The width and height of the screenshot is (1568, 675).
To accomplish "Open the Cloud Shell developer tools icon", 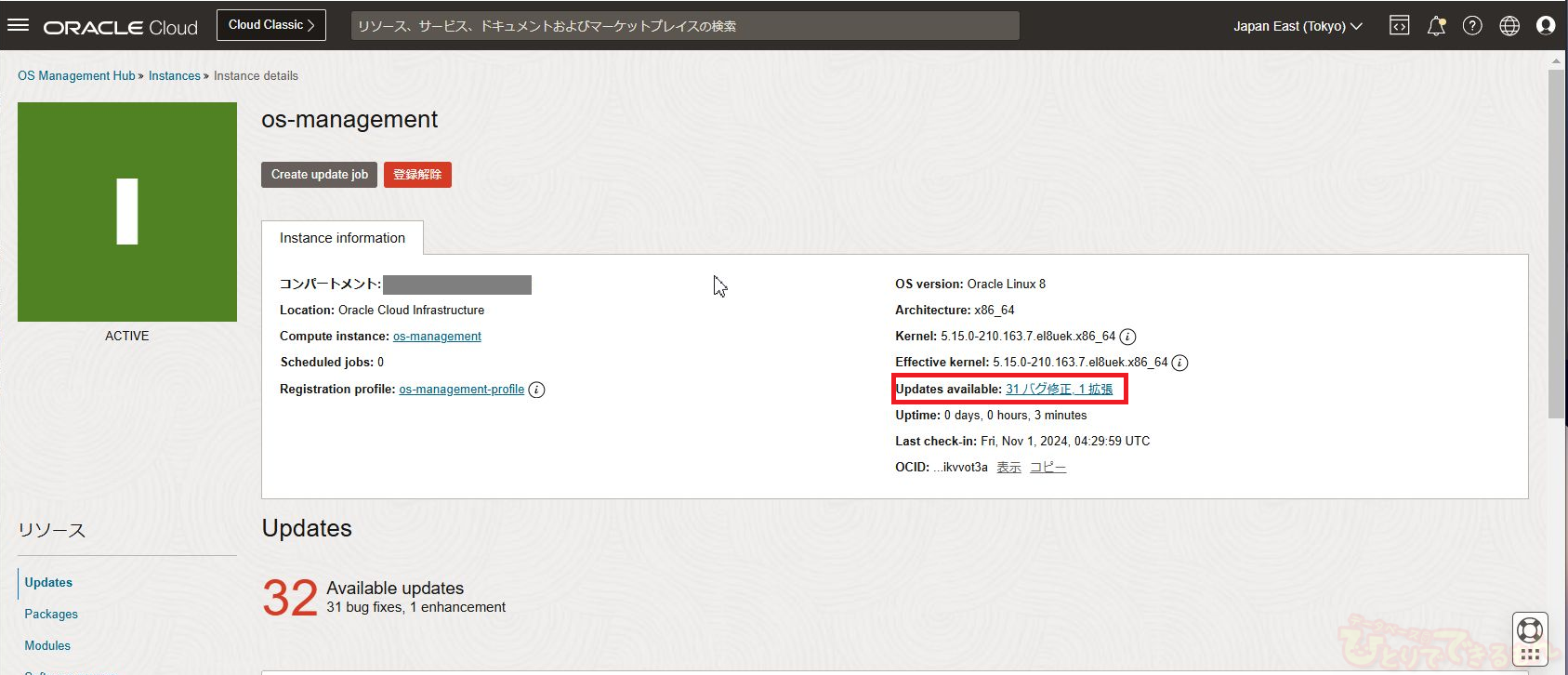I will pyautogui.click(x=1399, y=26).
